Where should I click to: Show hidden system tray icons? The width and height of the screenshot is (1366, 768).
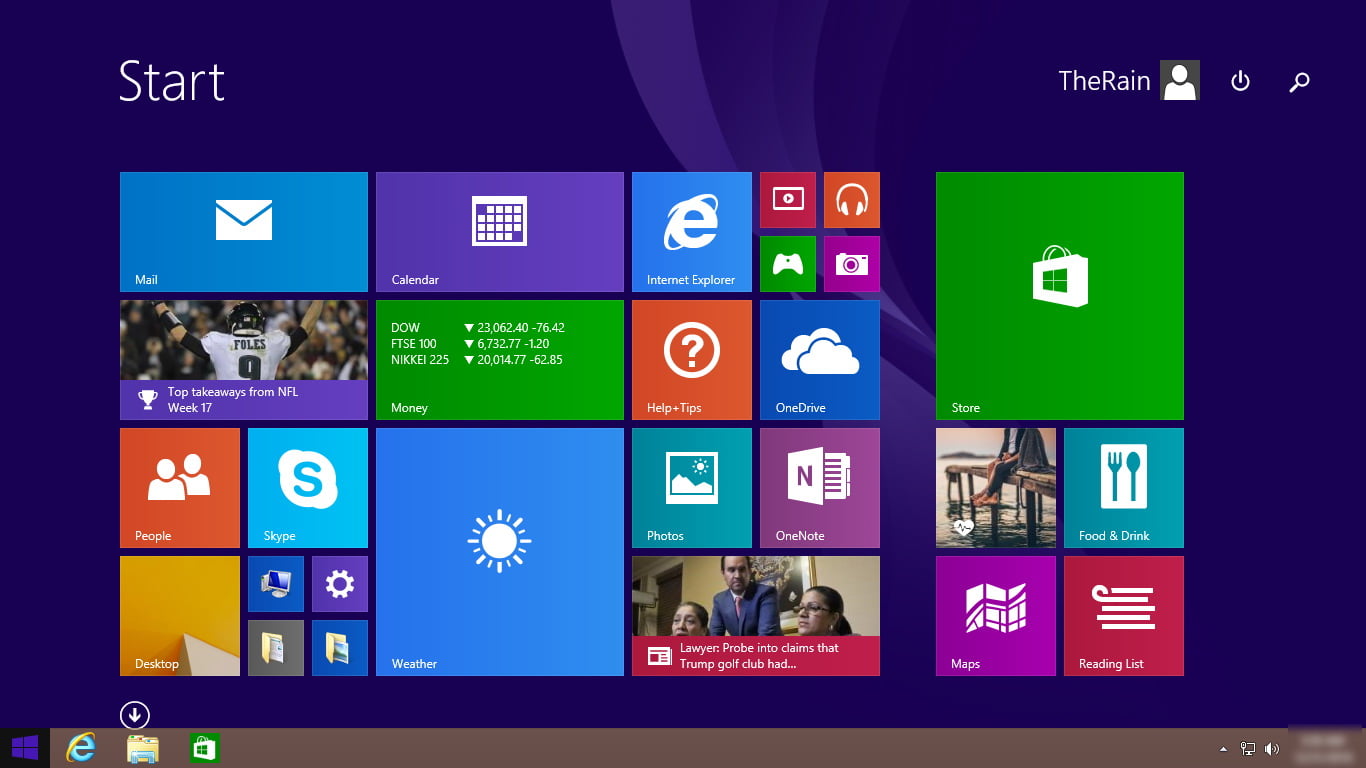tap(1223, 748)
